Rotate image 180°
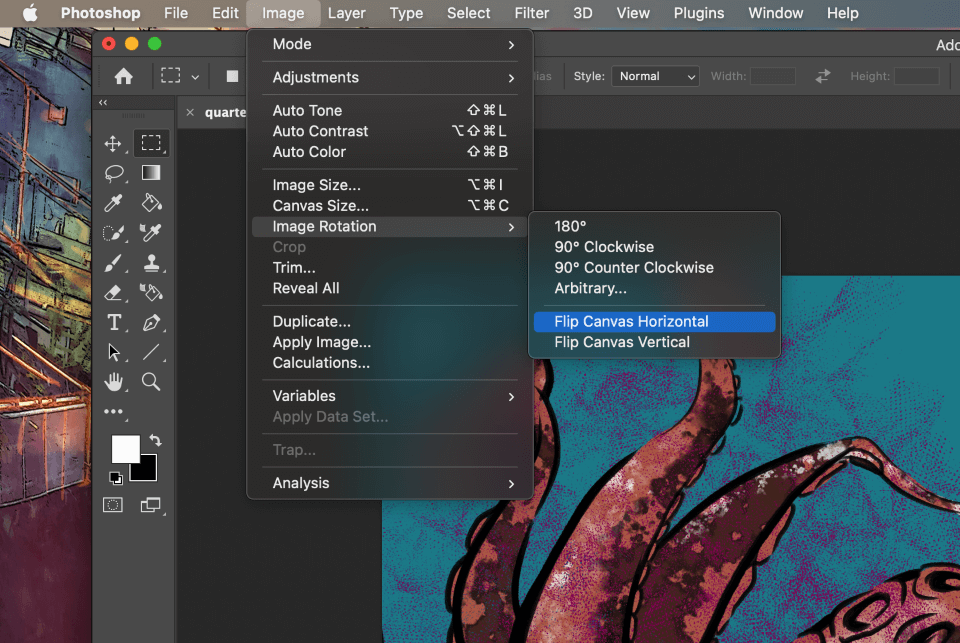The image size is (960, 643). pos(654,227)
